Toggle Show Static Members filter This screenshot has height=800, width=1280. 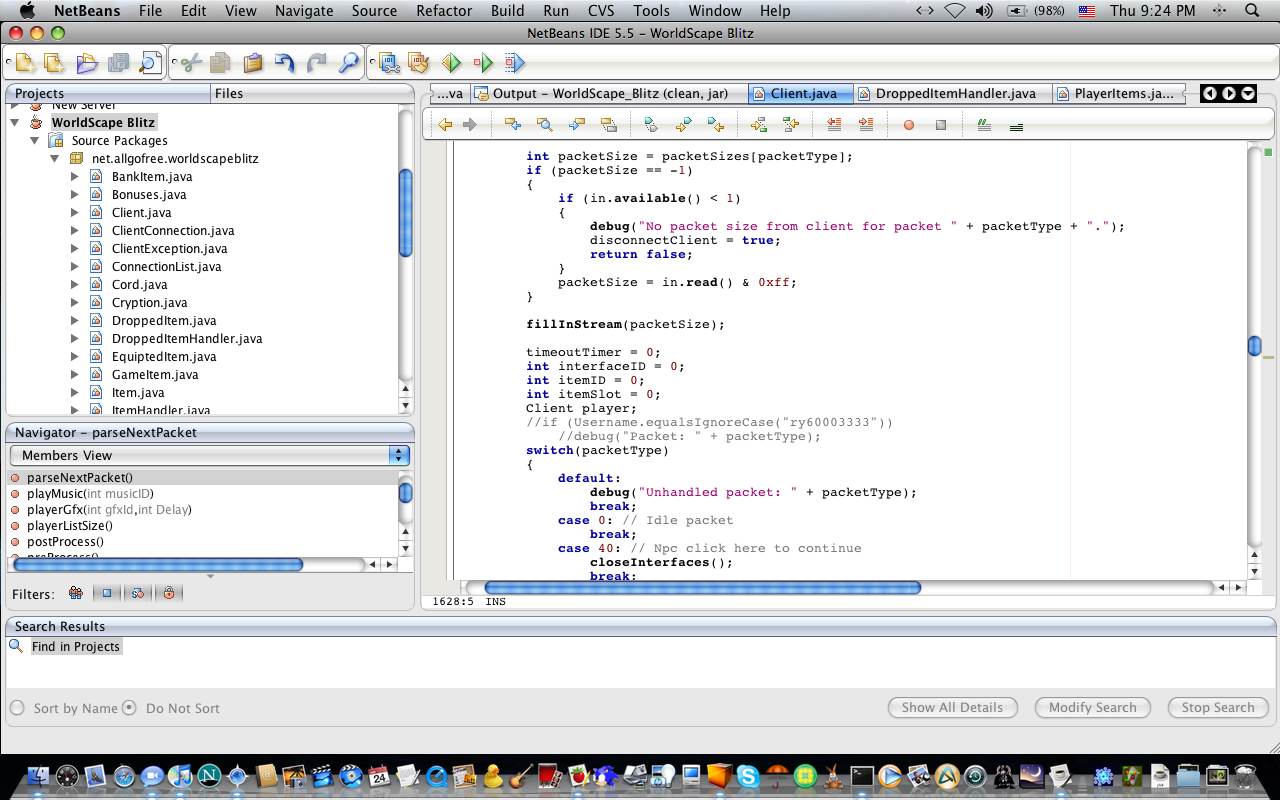point(138,593)
